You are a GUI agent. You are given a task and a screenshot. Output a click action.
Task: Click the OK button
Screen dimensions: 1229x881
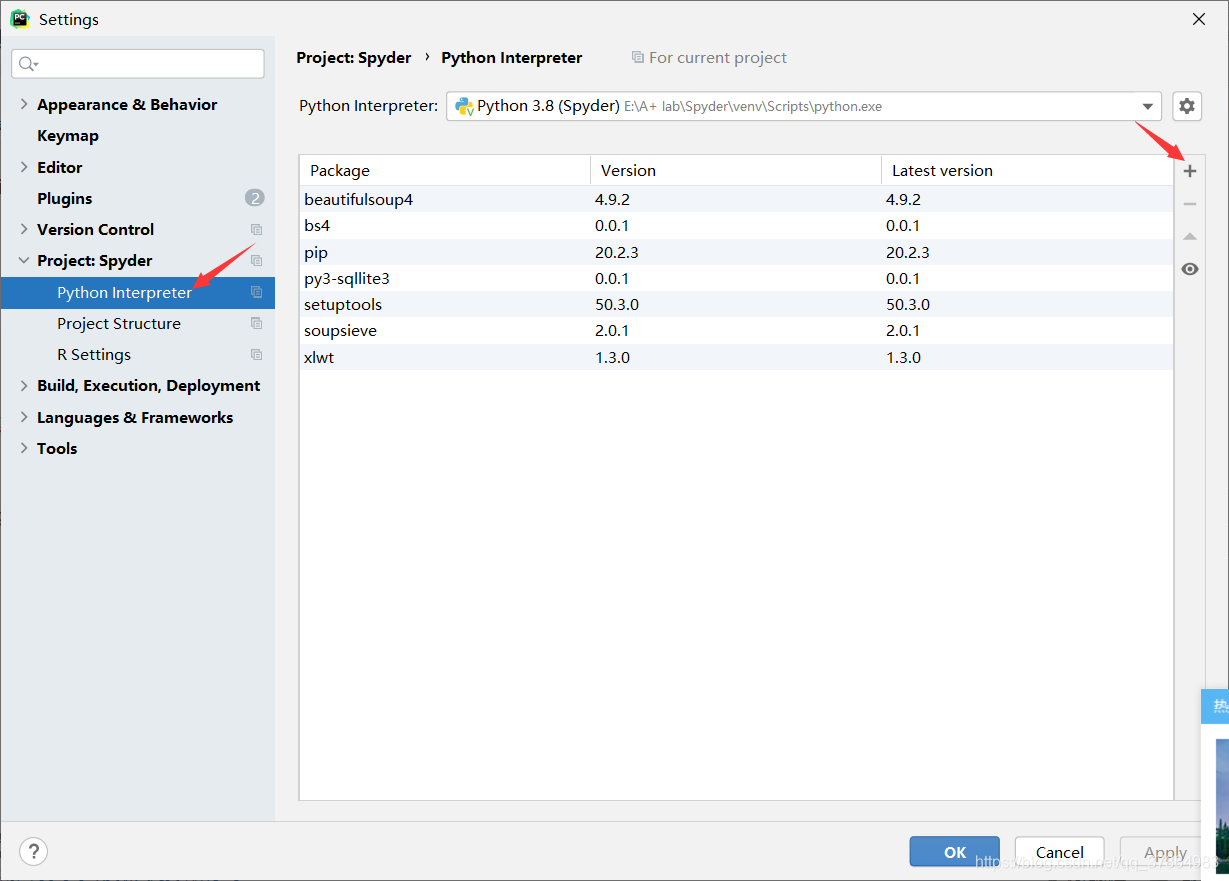click(x=954, y=852)
